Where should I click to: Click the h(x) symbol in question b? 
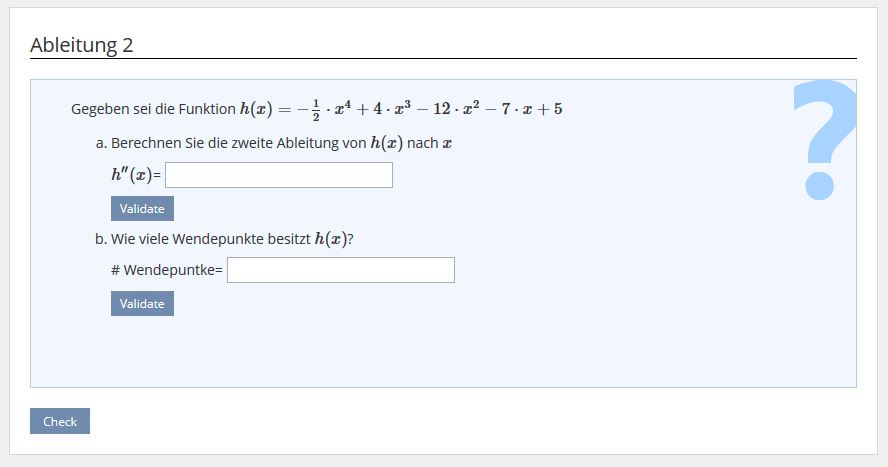coord(331,239)
